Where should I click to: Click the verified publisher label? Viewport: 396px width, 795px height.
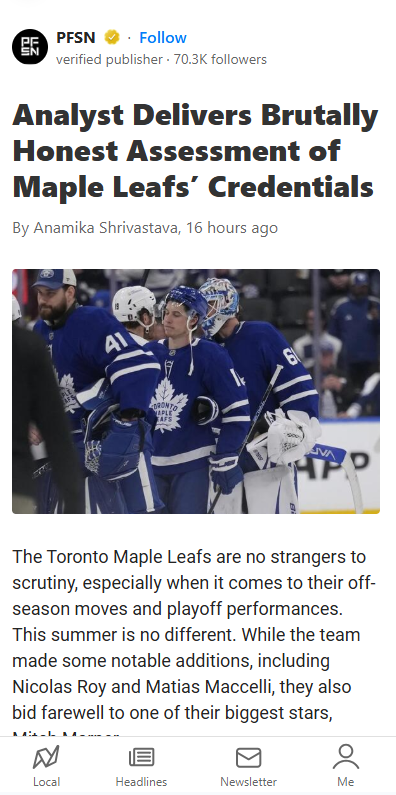coord(109,60)
